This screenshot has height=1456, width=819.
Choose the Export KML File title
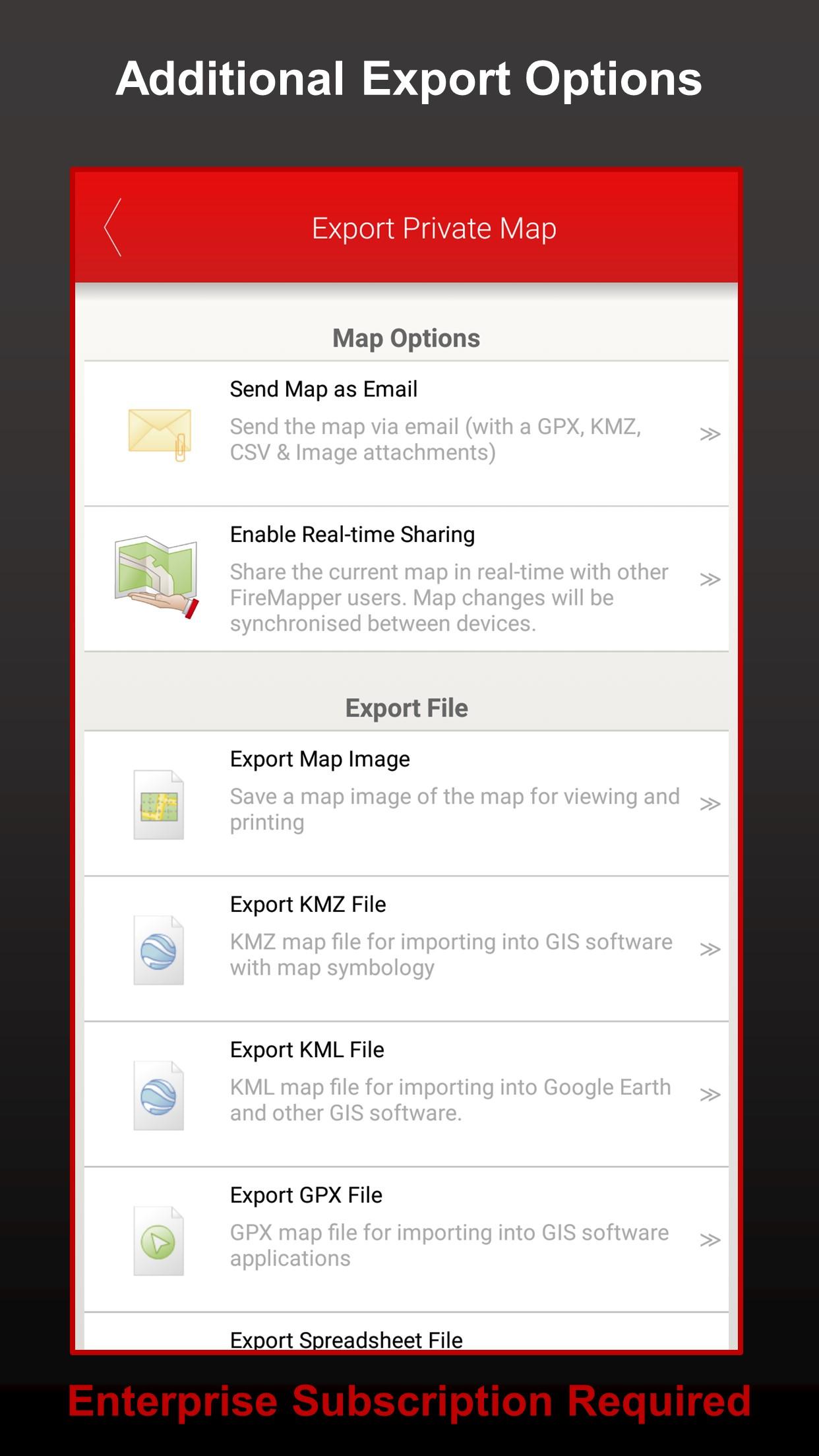307,1050
